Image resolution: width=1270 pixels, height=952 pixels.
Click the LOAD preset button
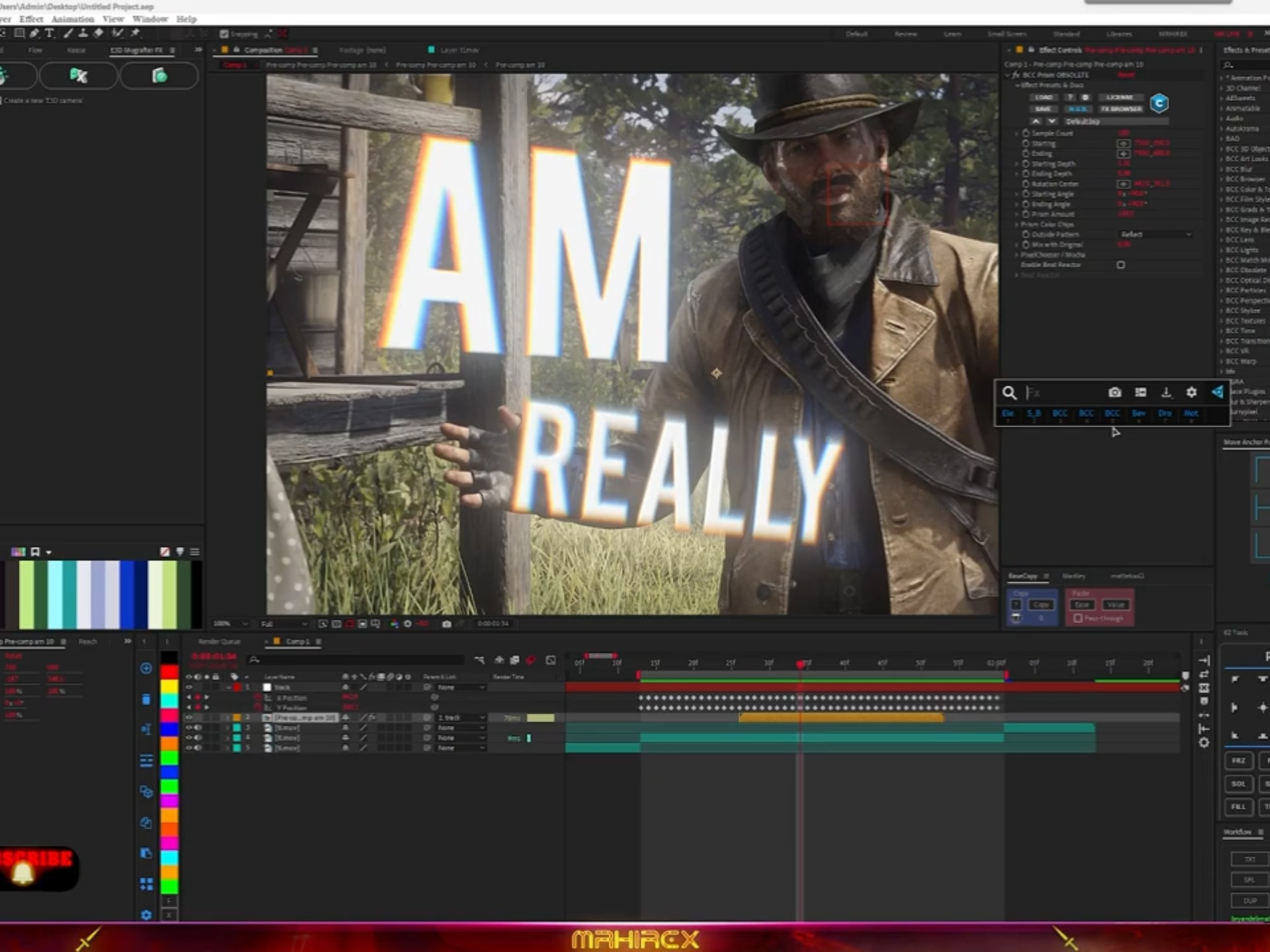[x=1044, y=97]
